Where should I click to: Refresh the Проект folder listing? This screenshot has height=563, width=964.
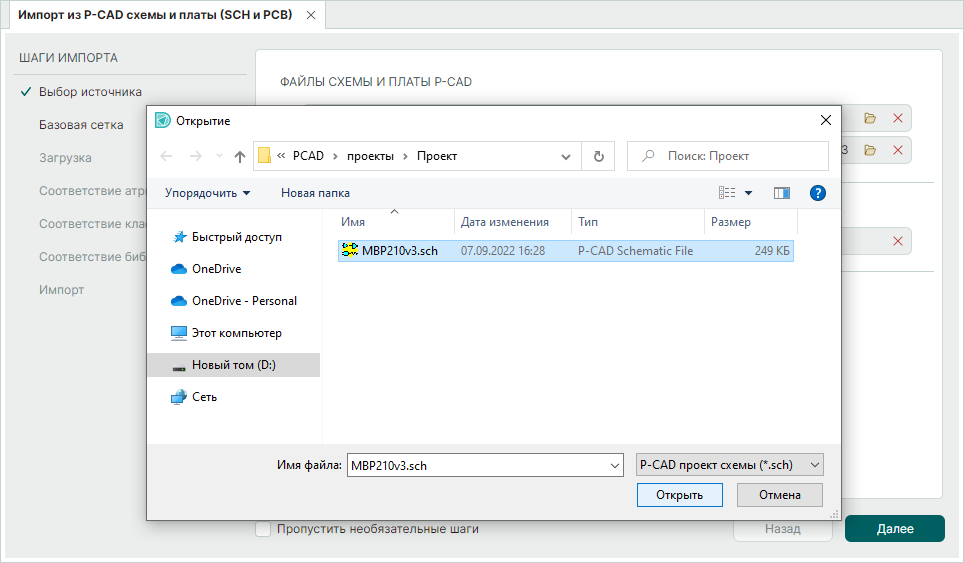tap(598, 156)
